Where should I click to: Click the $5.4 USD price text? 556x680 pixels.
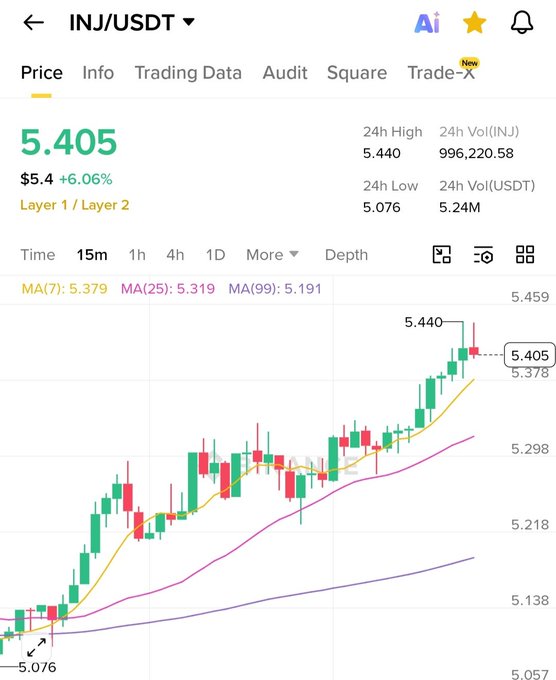(36, 179)
